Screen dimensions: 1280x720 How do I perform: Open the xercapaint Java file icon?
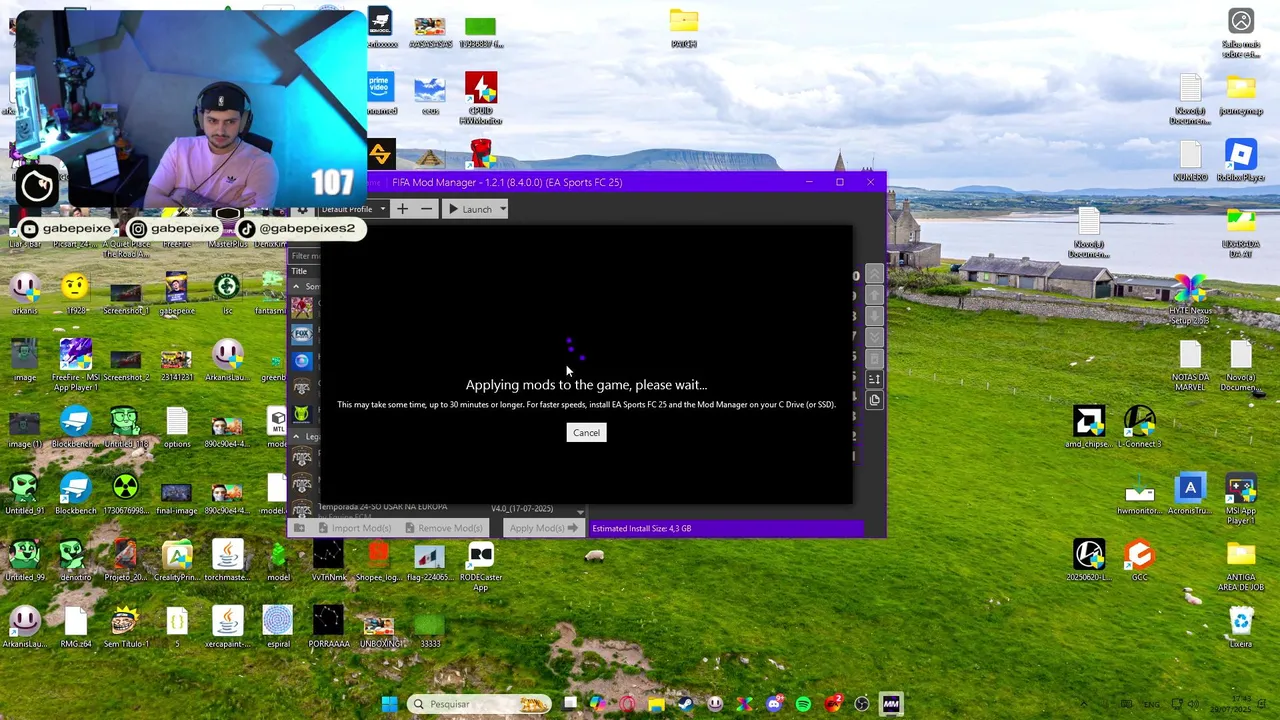point(227,626)
